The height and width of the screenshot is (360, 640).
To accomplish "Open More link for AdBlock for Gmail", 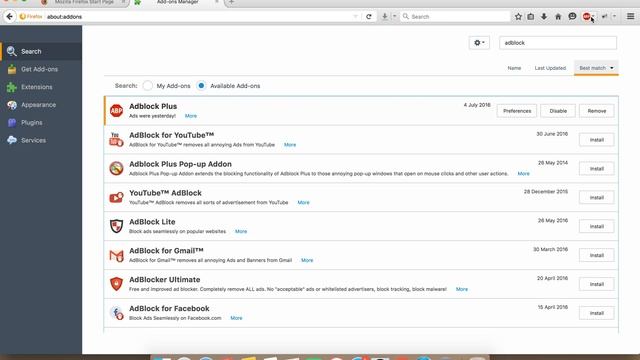I will tap(307, 260).
